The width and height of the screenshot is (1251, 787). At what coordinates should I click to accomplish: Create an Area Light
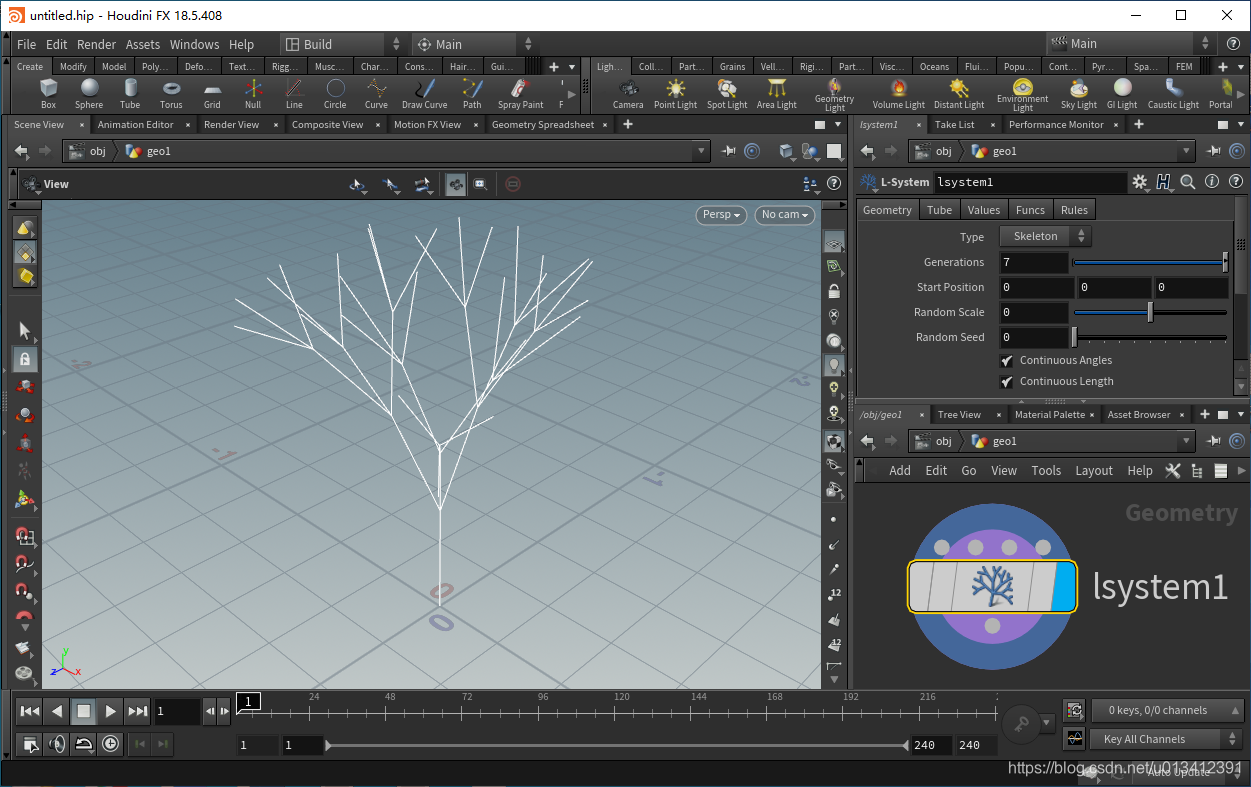click(777, 94)
